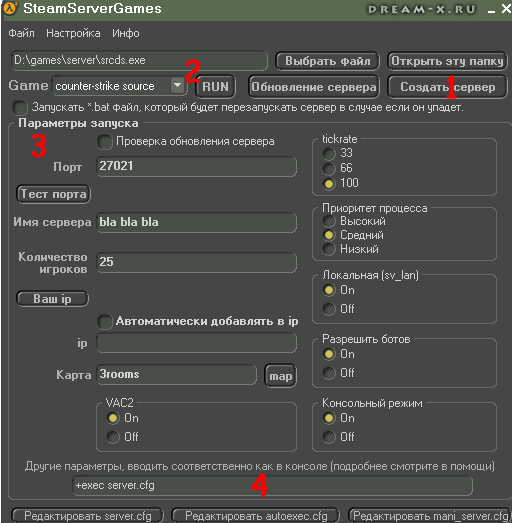Select Разрешить ботов Off radio
Screen dimensions: 512x523
tap(329, 373)
